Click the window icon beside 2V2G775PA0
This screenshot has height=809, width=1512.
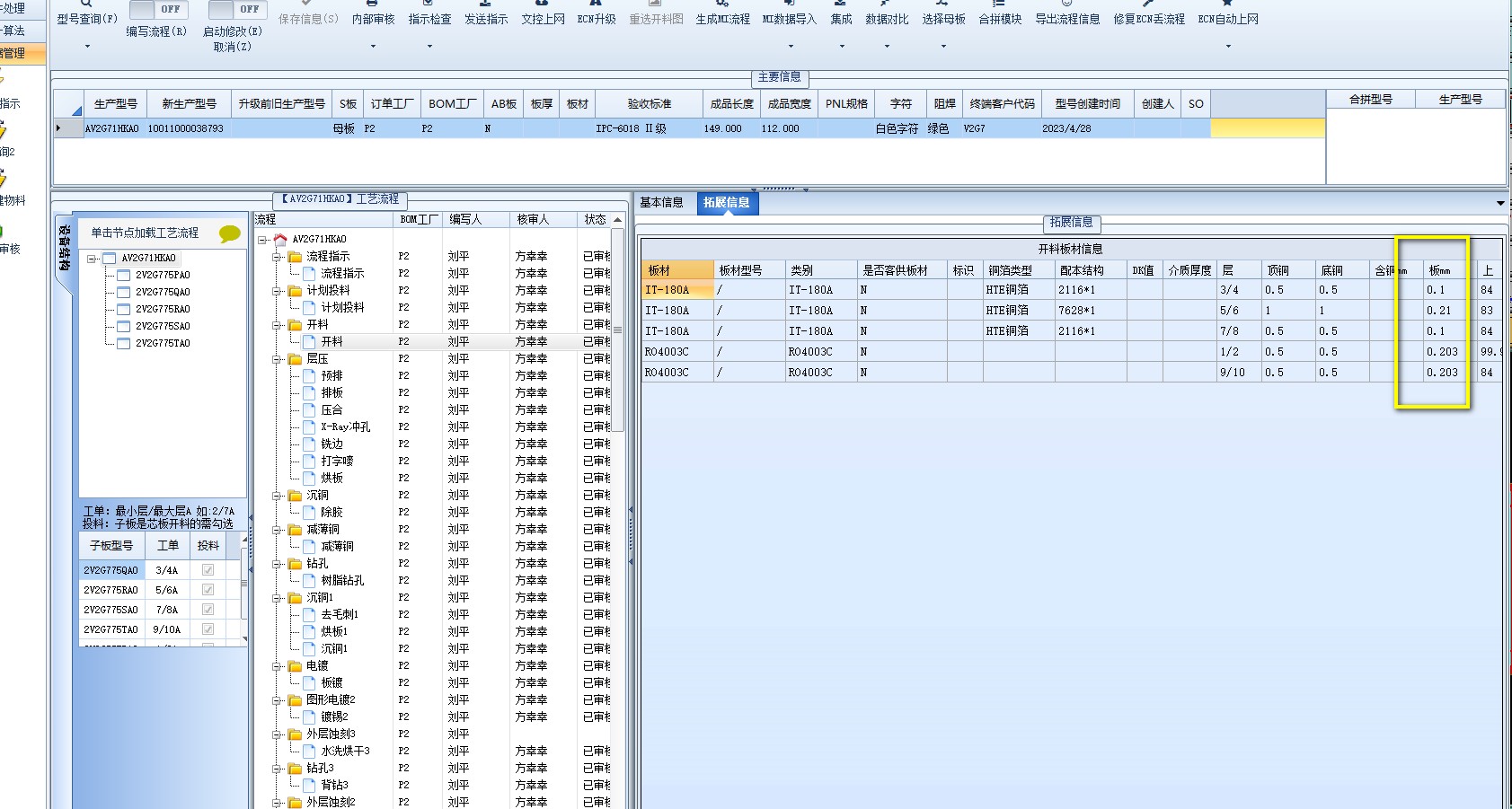(124, 276)
